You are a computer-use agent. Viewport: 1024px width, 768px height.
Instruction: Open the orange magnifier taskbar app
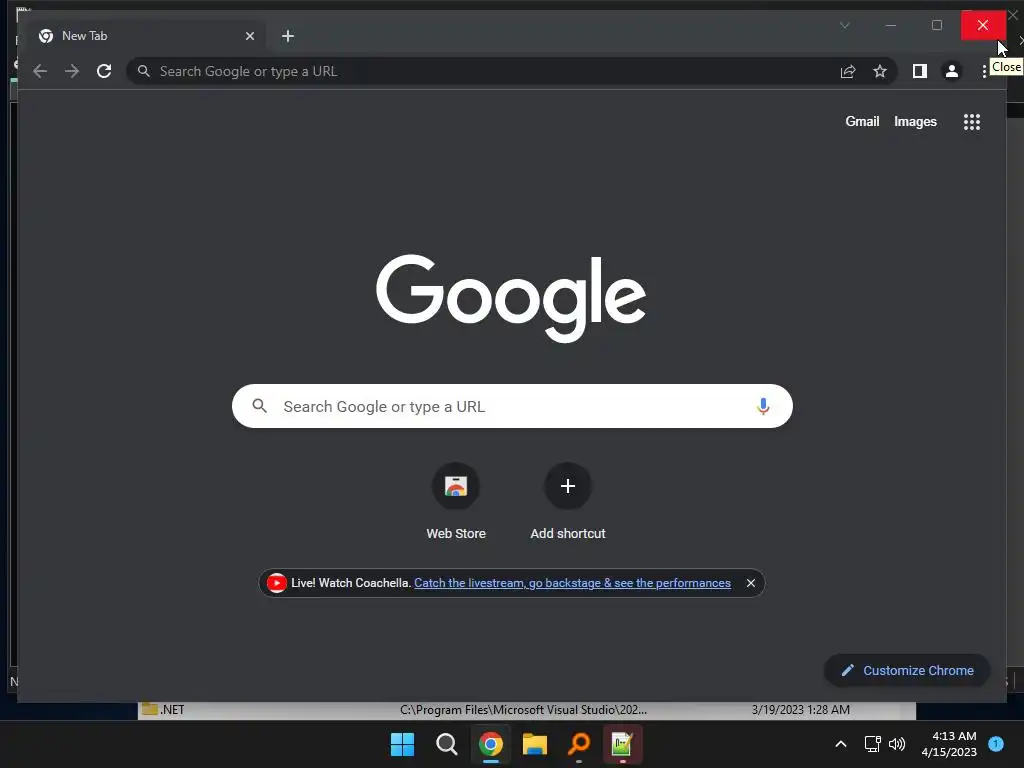click(579, 744)
